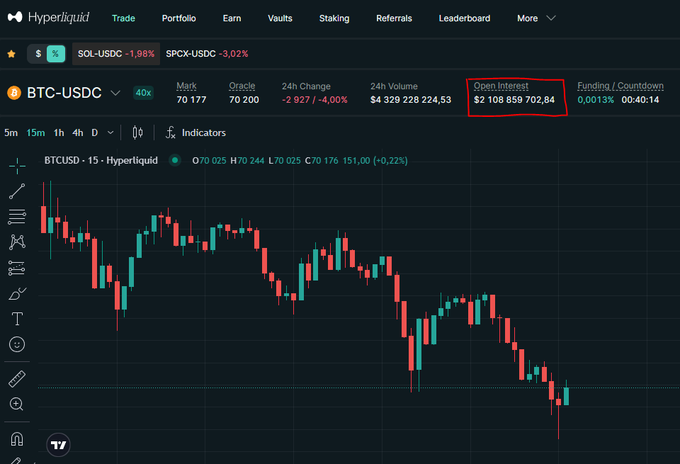Image resolution: width=680 pixels, height=464 pixels.
Task: Select the 15m timeframe
Action: tap(36, 133)
